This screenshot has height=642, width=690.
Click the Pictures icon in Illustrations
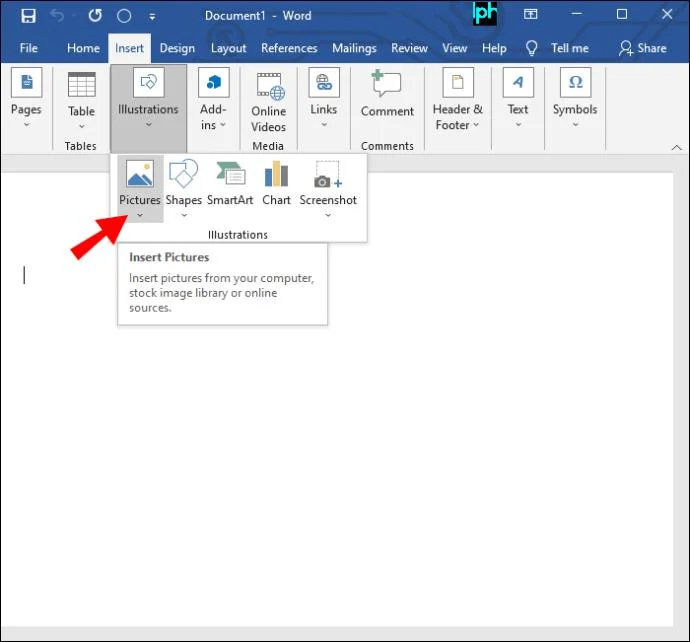[139, 174]
